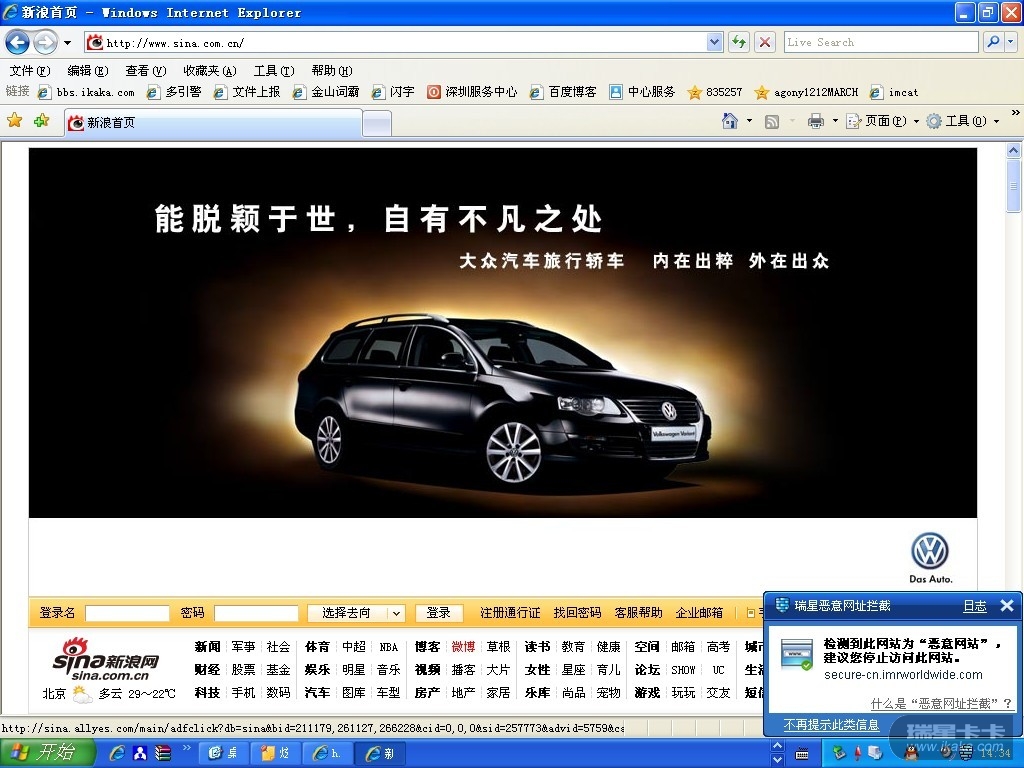Click the Refresh page icon
Viewport: 1024px width, 768px height.
739,42
